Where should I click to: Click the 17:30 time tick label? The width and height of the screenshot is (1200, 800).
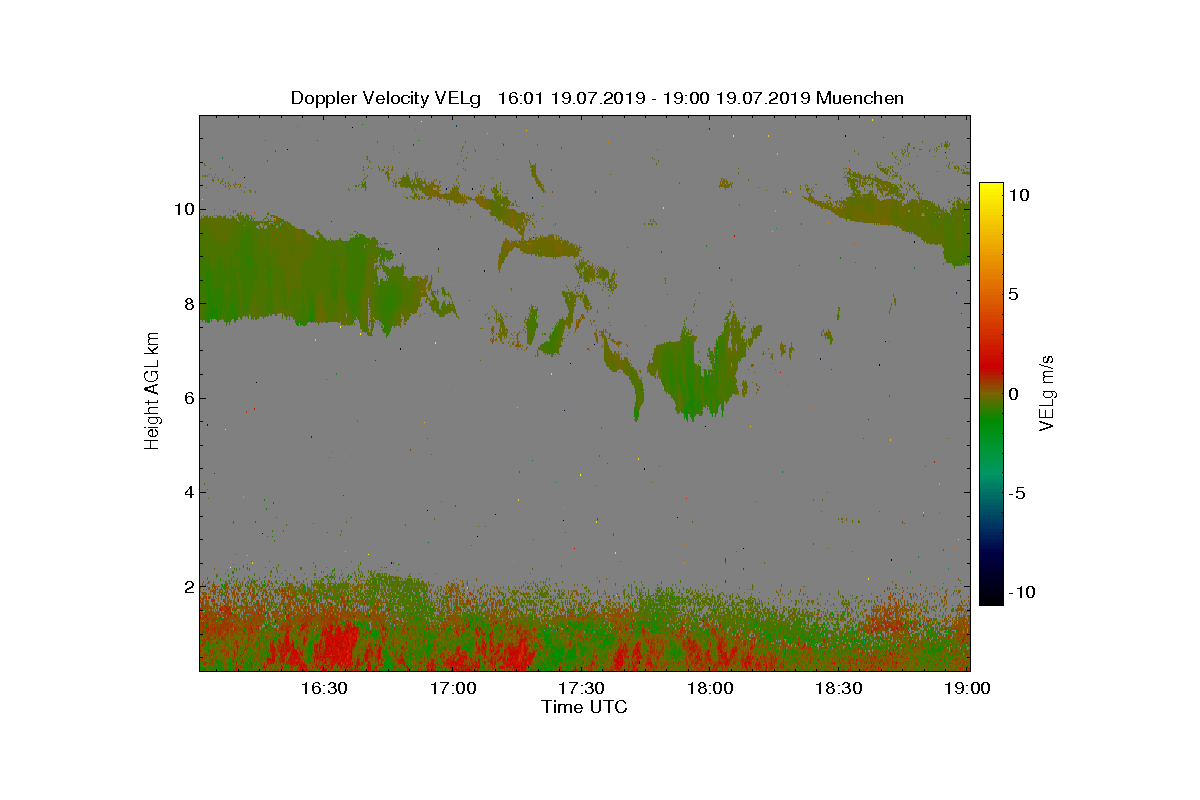click(581, 688)
